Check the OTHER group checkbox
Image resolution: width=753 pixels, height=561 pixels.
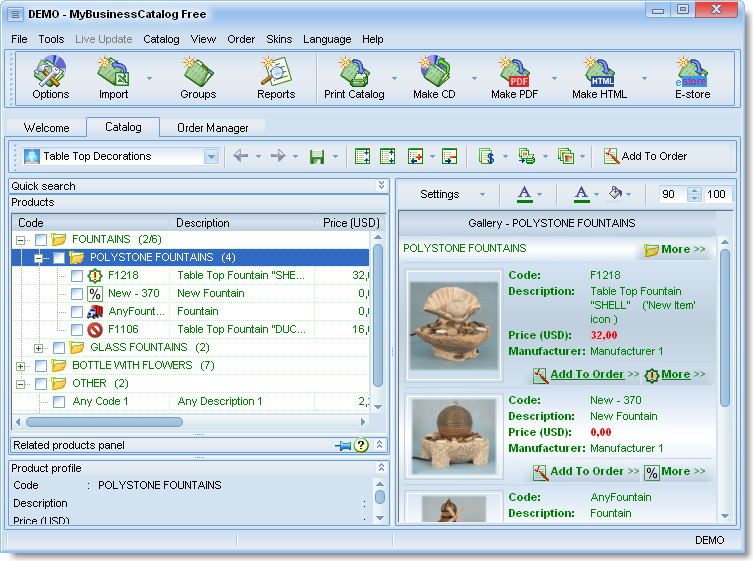click(x=41, y=384)
